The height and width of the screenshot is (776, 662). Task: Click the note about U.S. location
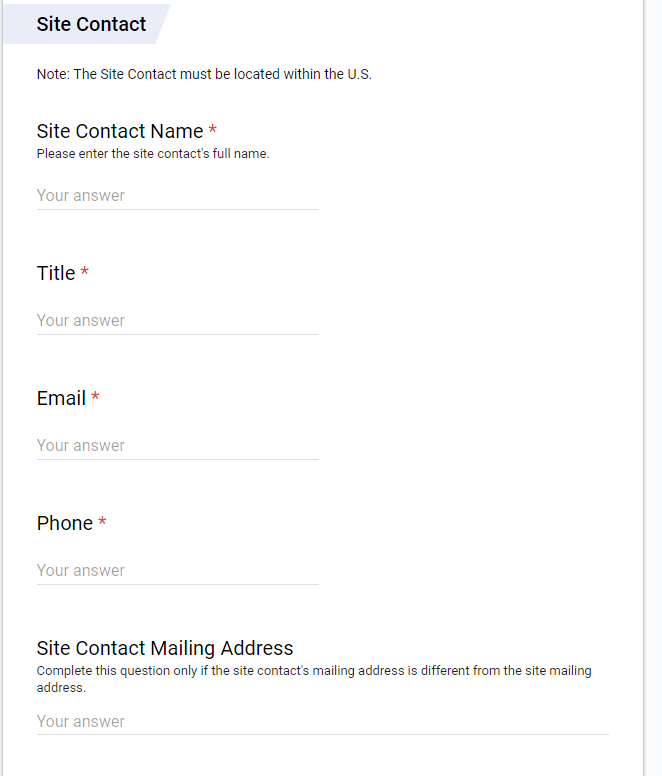pos(204,75)
